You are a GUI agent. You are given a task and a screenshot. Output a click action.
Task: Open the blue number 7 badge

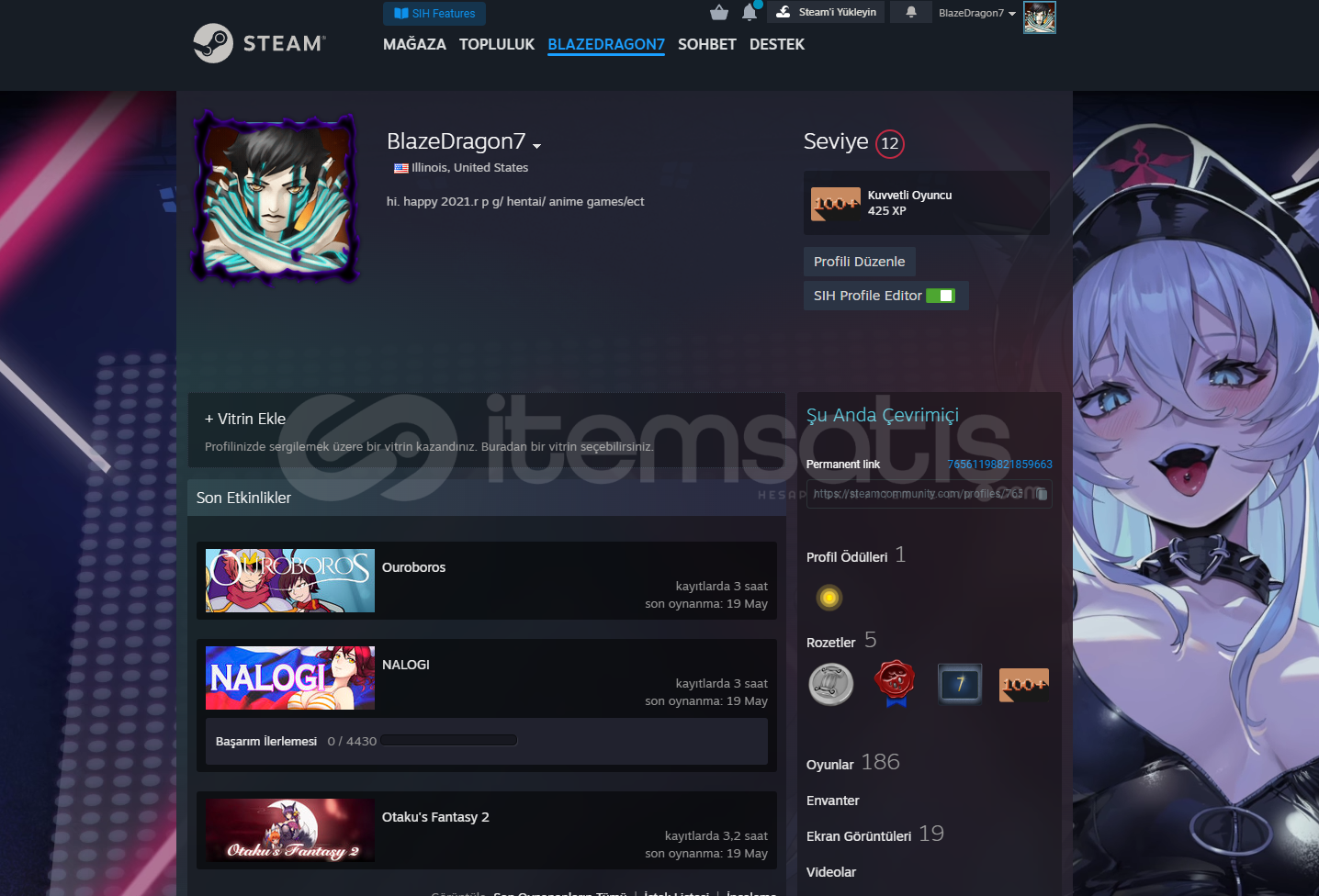pos(960,684)
